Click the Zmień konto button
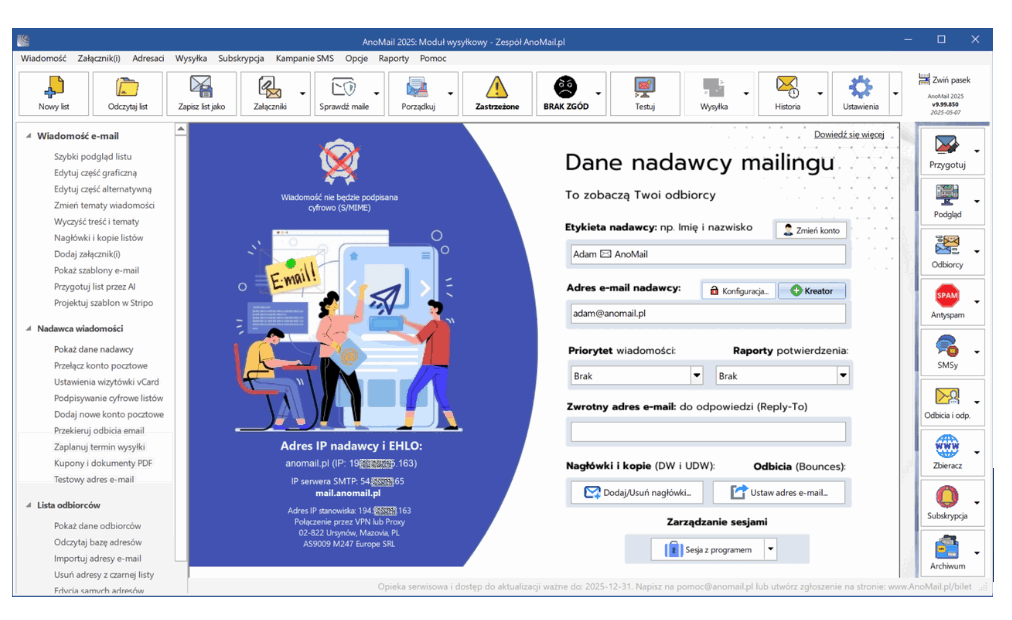Image resolution: width=1012 pixels, height=620 pixels. click(x=811, y=230)
